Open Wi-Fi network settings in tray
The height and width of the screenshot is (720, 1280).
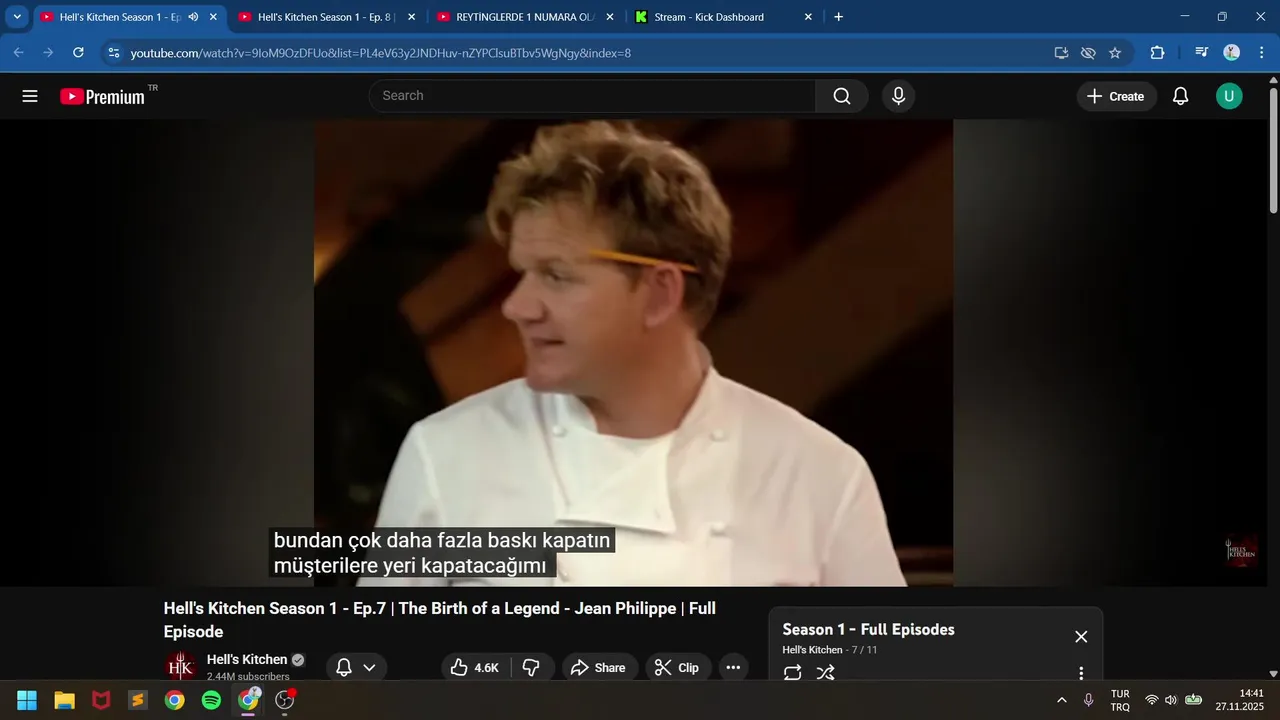(1151, 700)
